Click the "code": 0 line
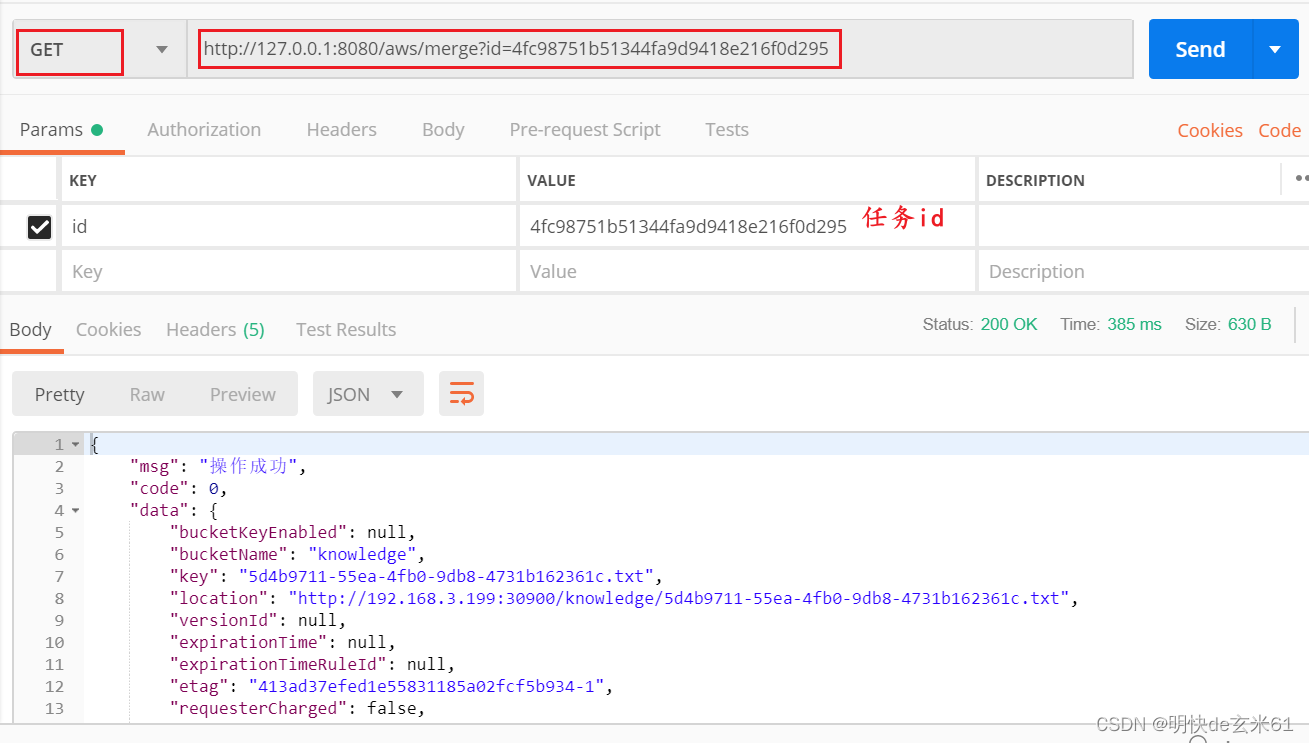Viewport: 1309px width, 743px height. [179, 488]
